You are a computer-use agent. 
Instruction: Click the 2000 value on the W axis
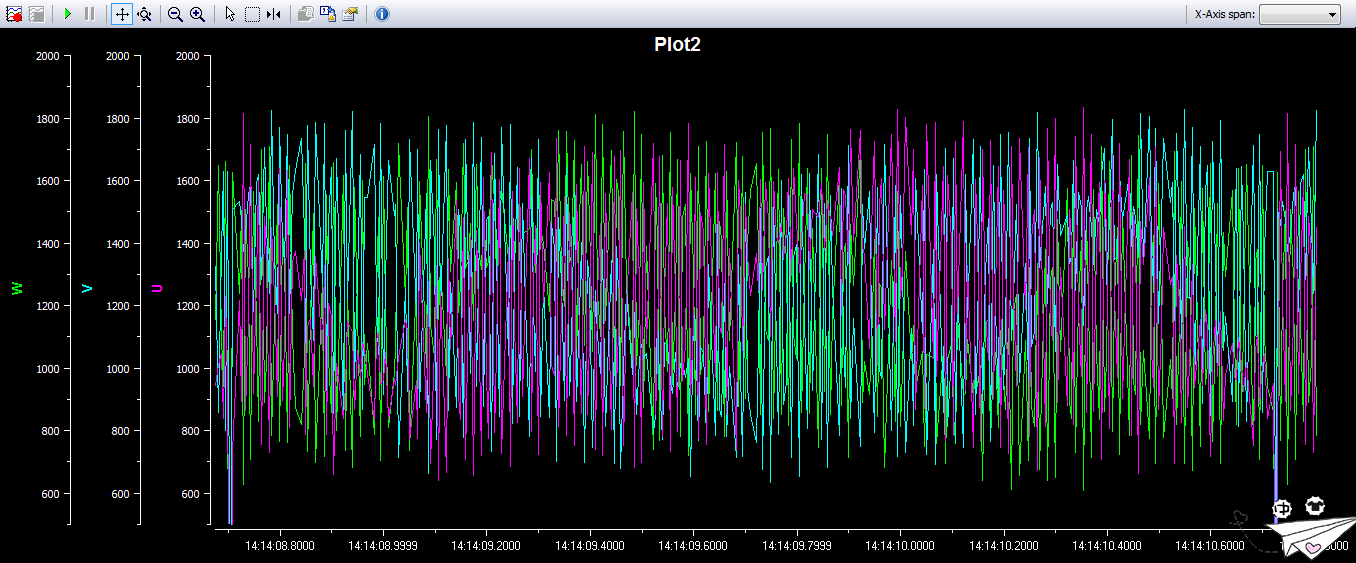point(46,56)
